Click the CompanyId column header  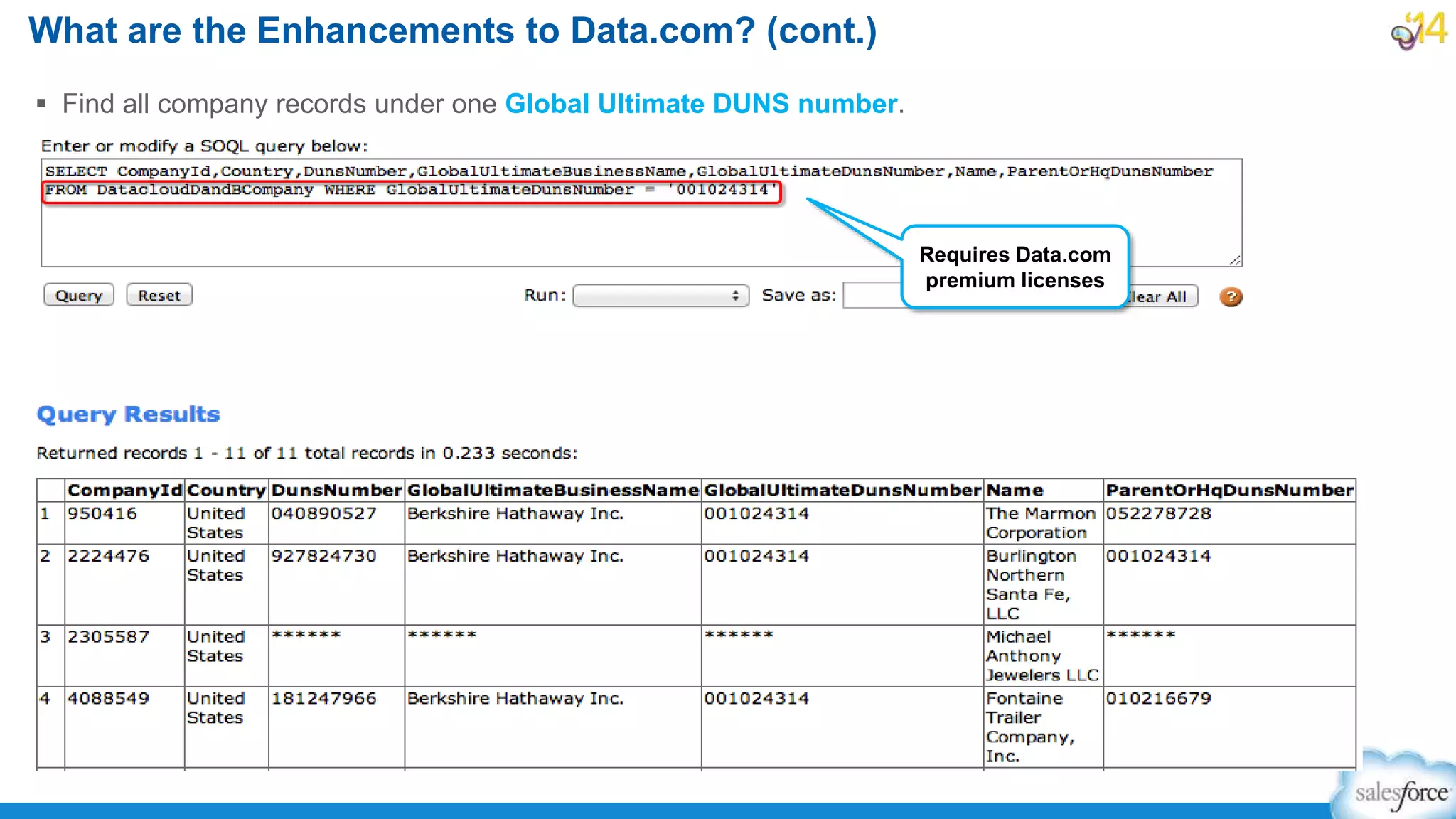coord(124,491)
